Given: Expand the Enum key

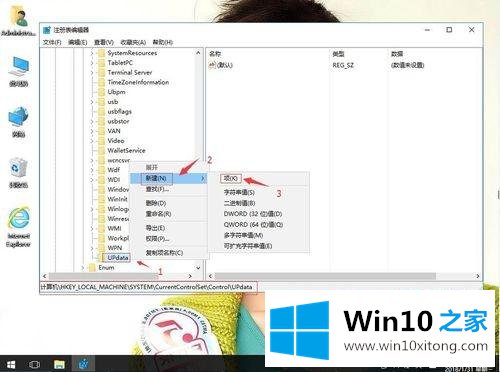Looking at the screenshot, I should tap(83, 267).
